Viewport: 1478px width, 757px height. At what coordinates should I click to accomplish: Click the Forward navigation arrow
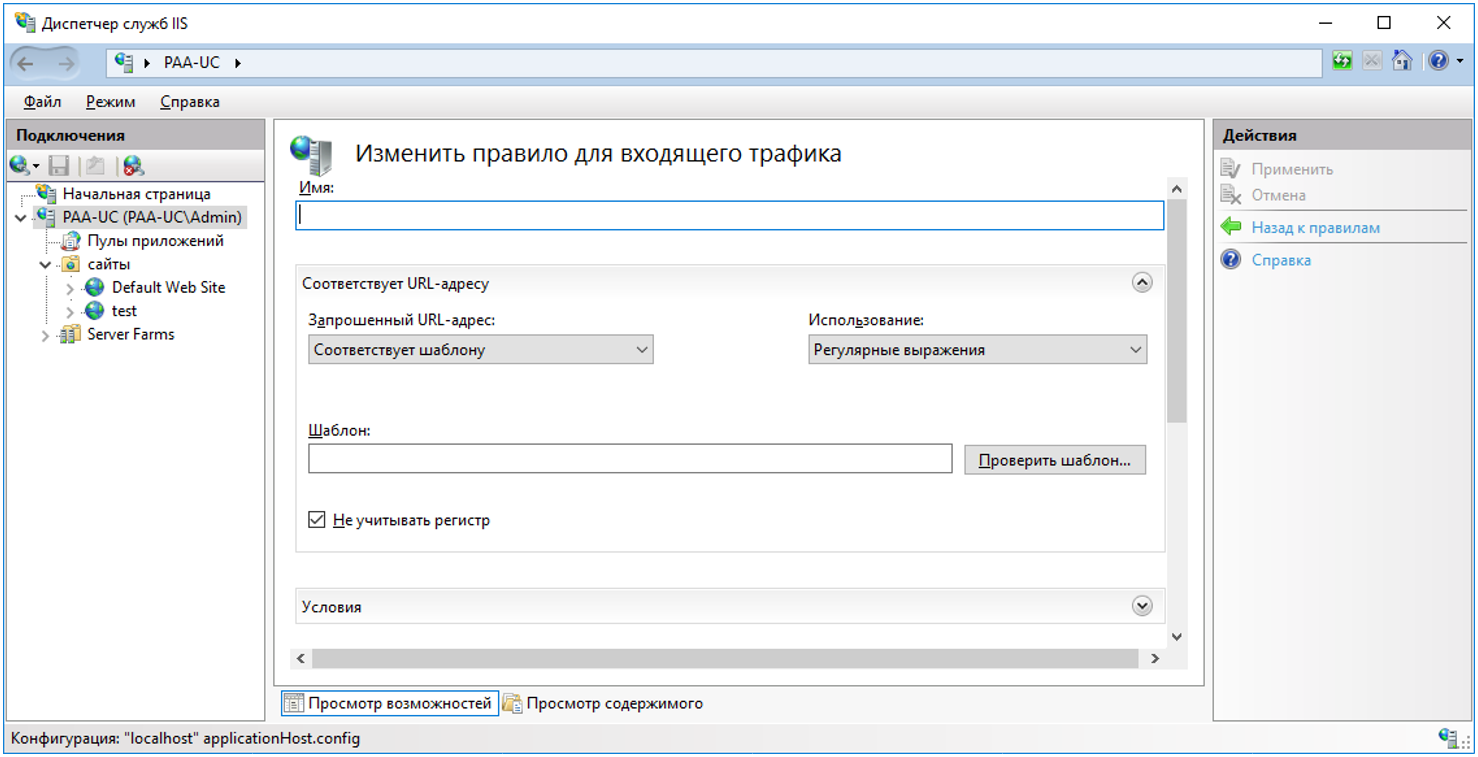(66, 63)
